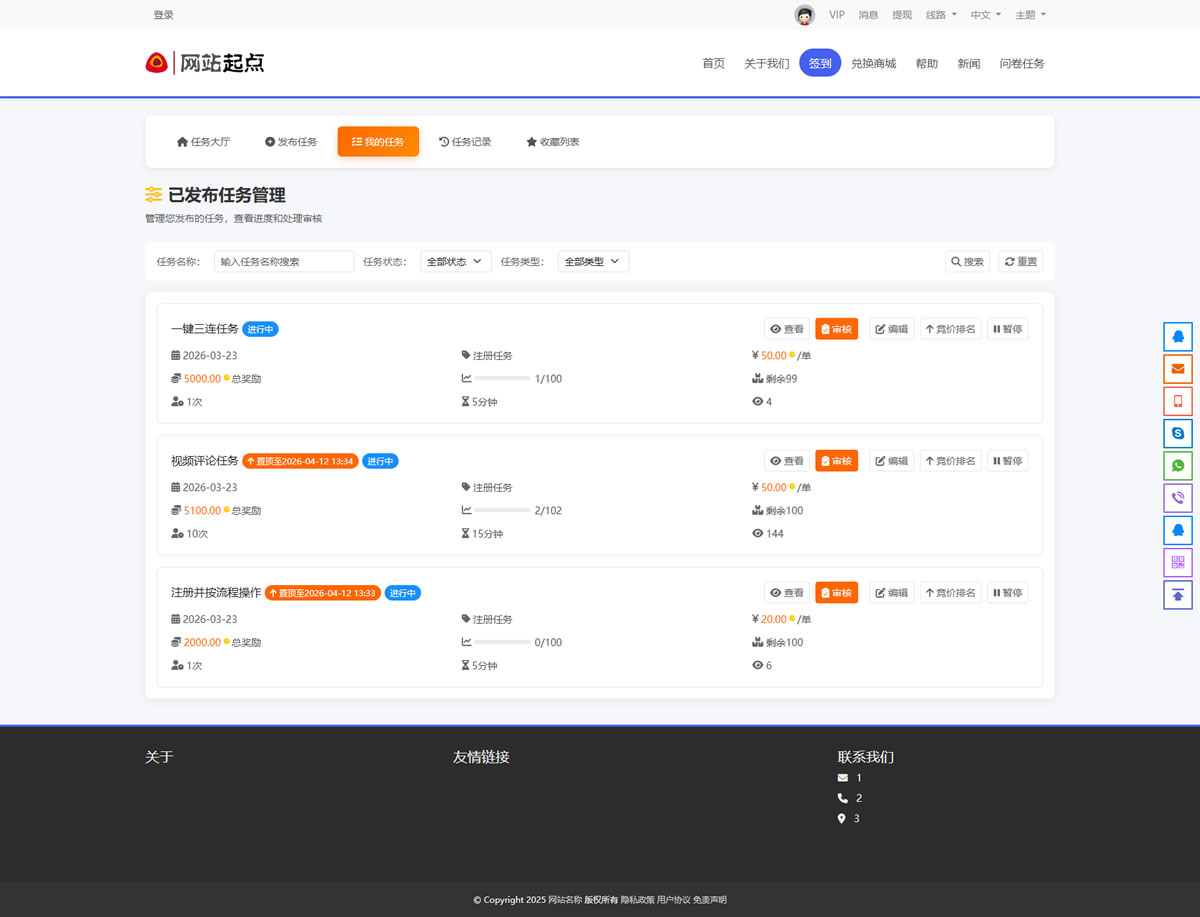This screenshot has width=1200, height=917.
Task: Click the magnifier search icon button
Action: pos(966,261)
